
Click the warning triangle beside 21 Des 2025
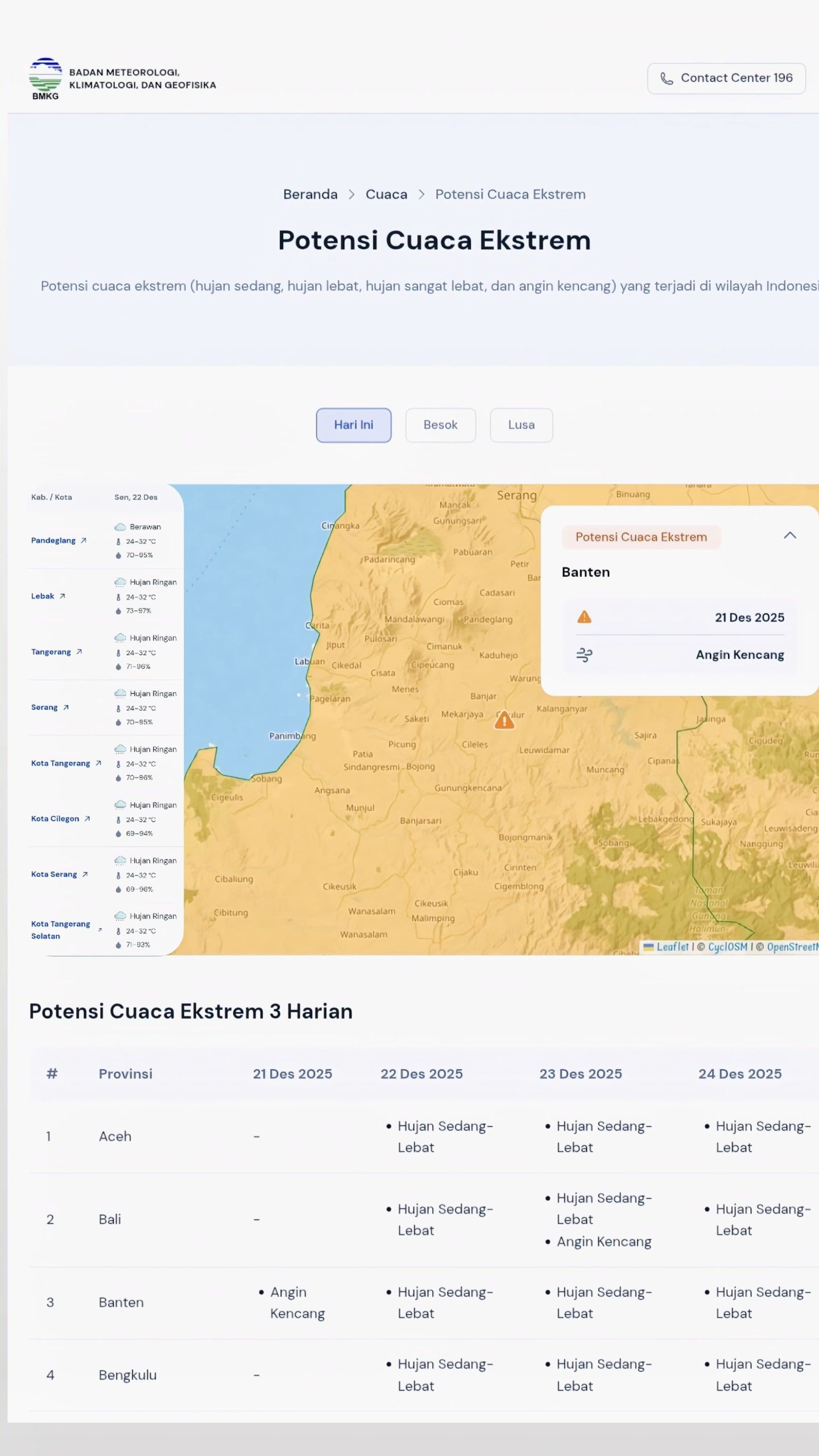pyautogui.click(x=584, y=617)
